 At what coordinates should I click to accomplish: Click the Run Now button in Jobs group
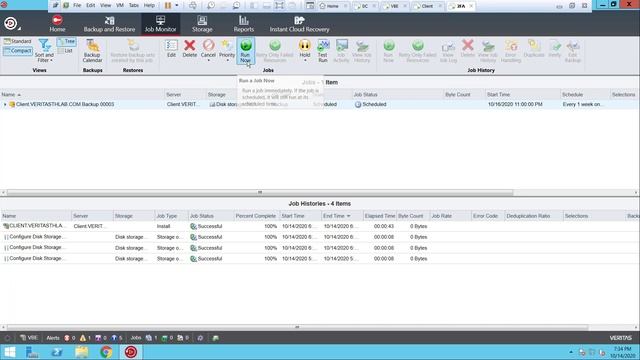pos(245,51)
